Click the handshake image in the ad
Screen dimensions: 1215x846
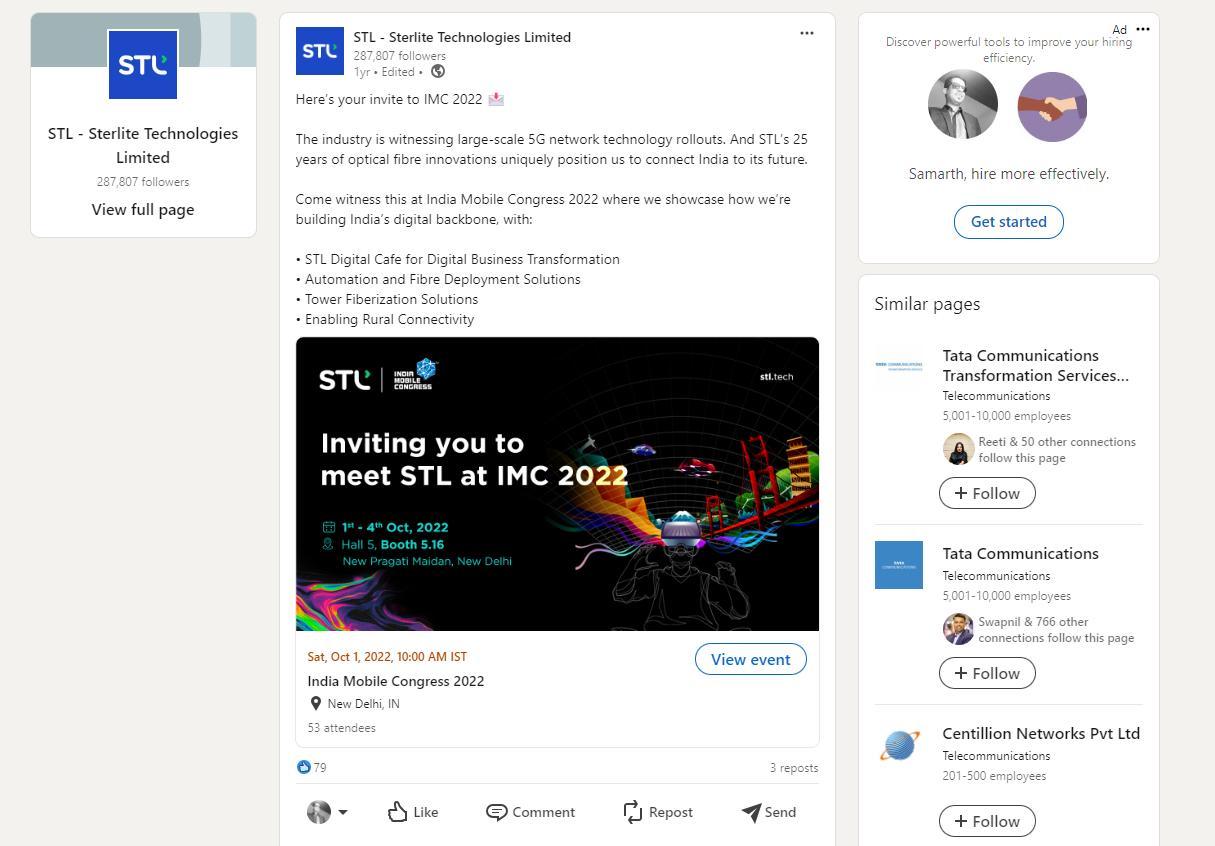tap(1052, 106)
